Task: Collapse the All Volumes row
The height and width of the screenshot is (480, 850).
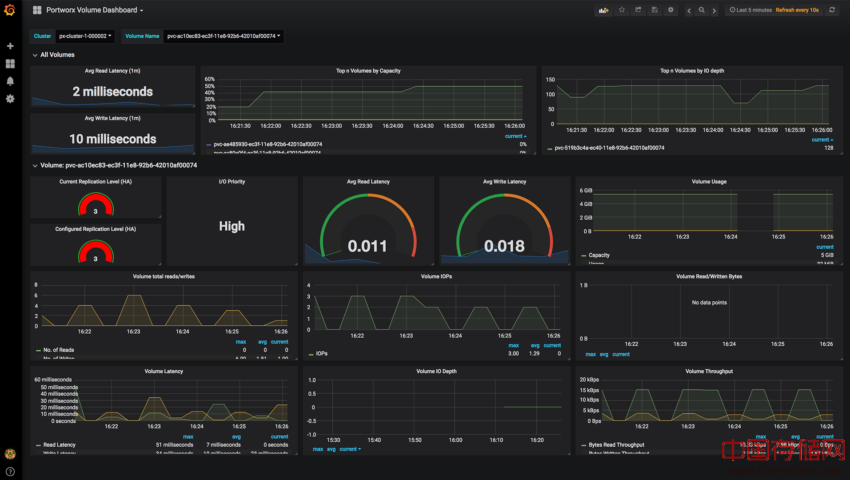Action: coord(56,55)
